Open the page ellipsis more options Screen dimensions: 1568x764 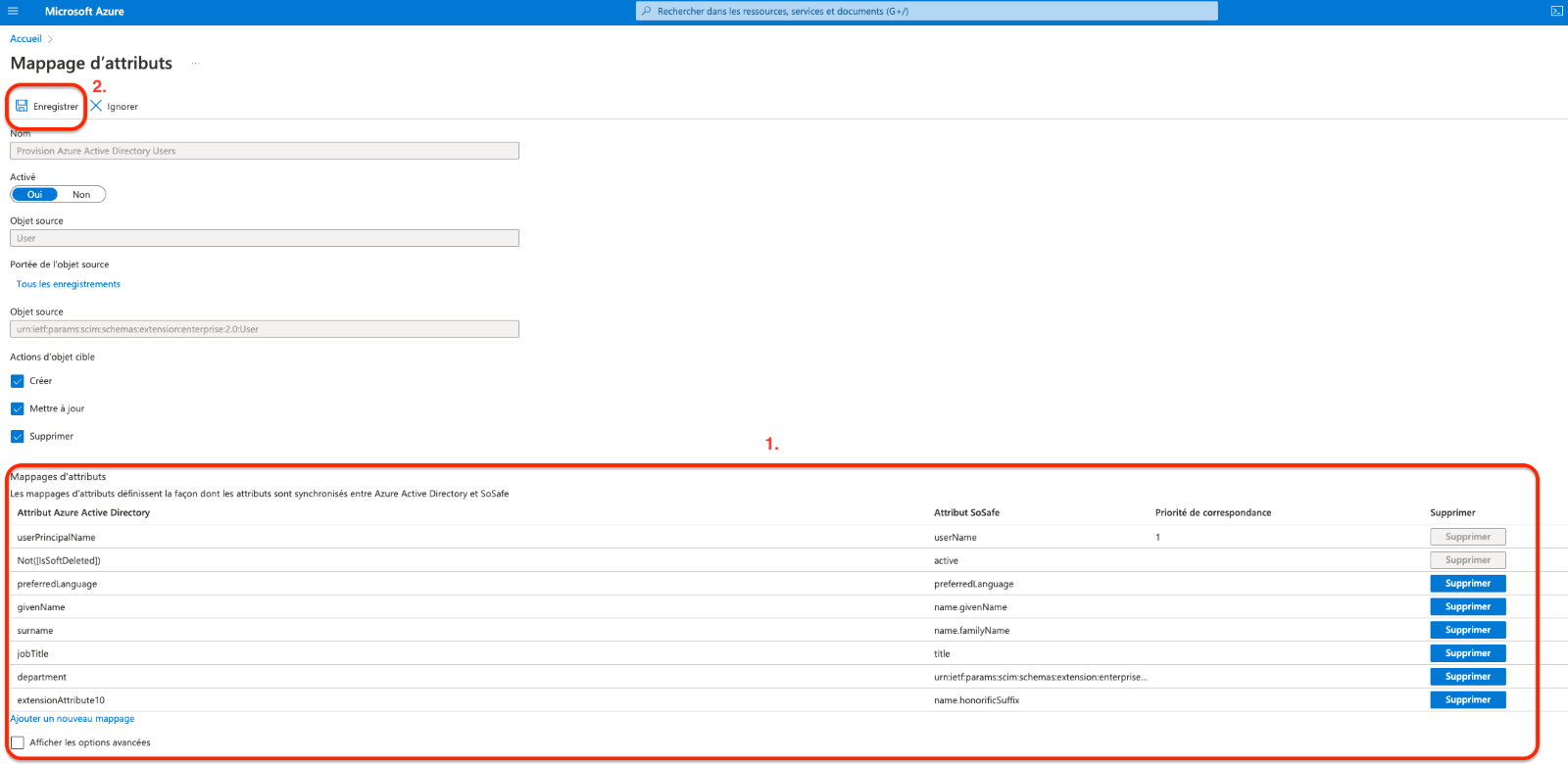coord(195,64)
